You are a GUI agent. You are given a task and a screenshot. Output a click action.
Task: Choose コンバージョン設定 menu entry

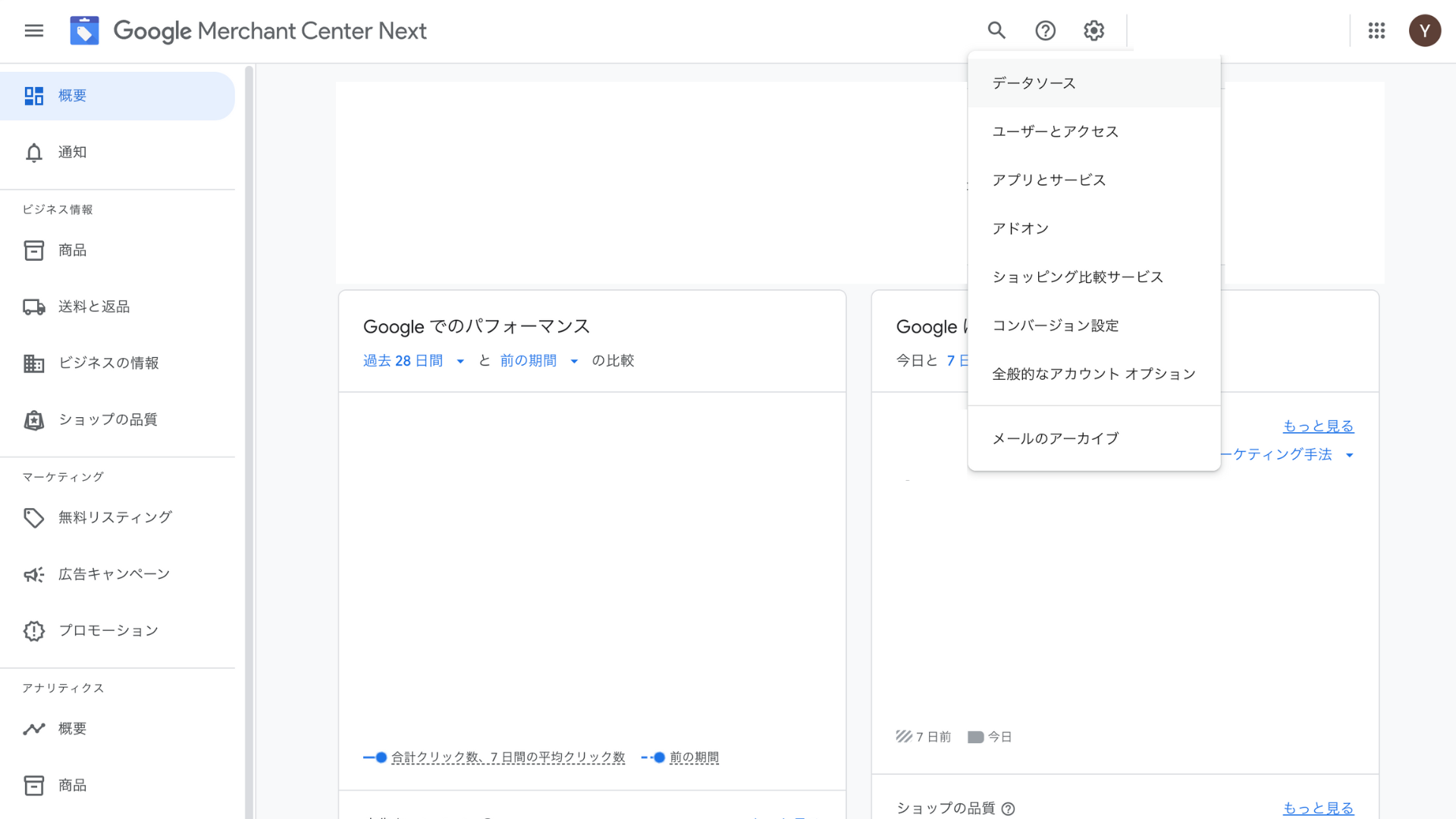[1055, 325]
